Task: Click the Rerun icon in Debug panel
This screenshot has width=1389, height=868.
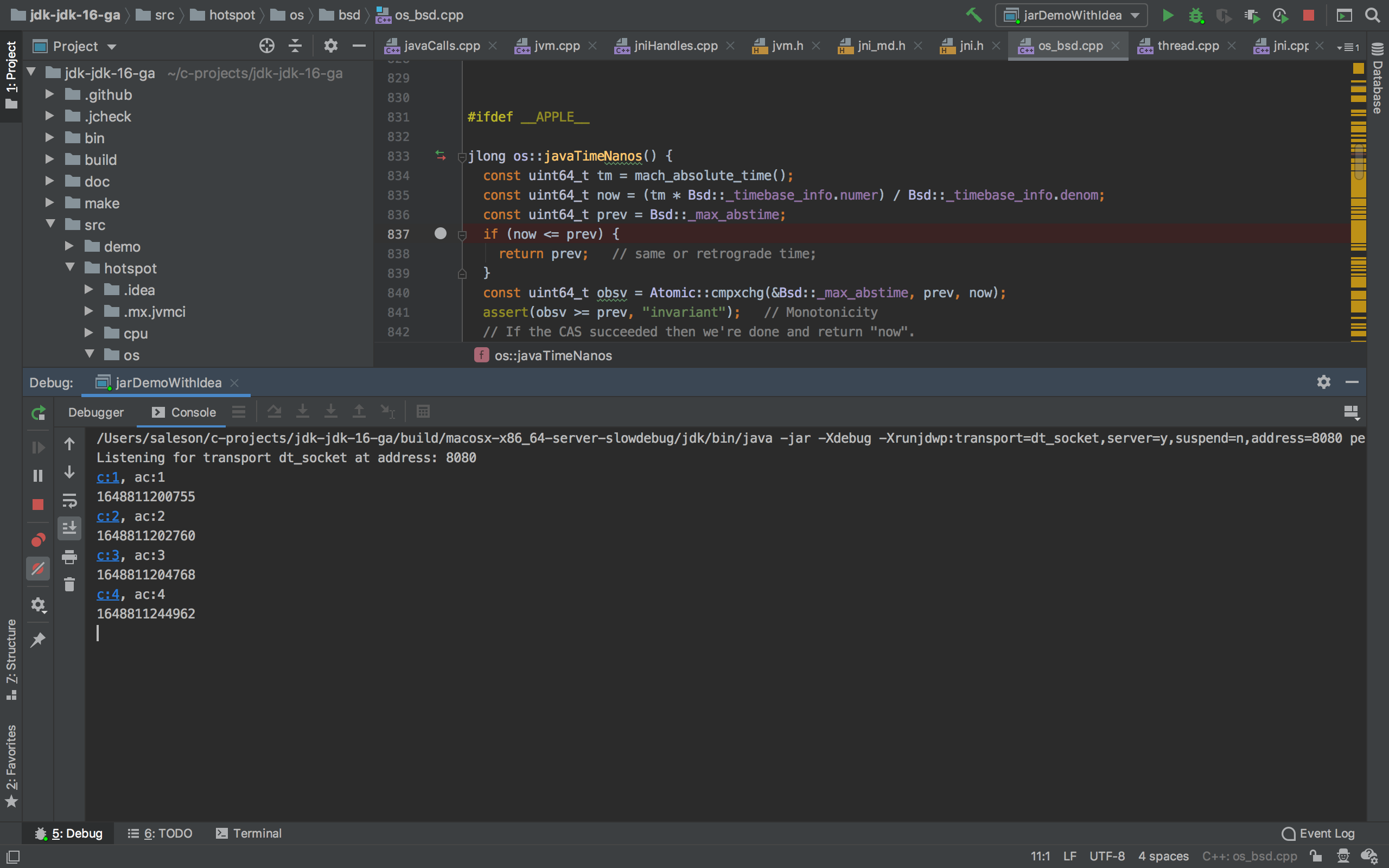Action: (38, 413)
